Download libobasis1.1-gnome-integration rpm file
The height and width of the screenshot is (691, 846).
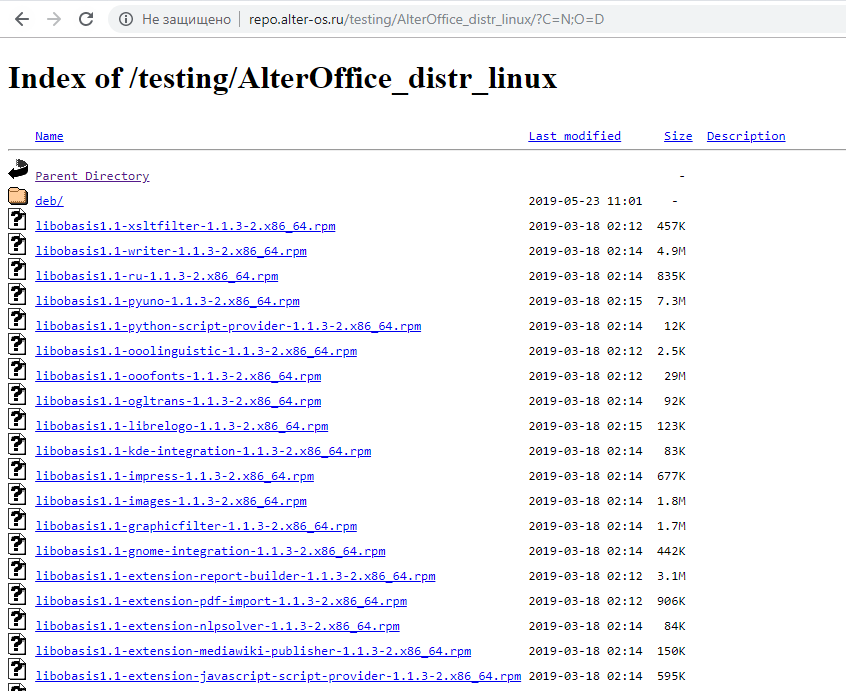click(x=210, y=551)
